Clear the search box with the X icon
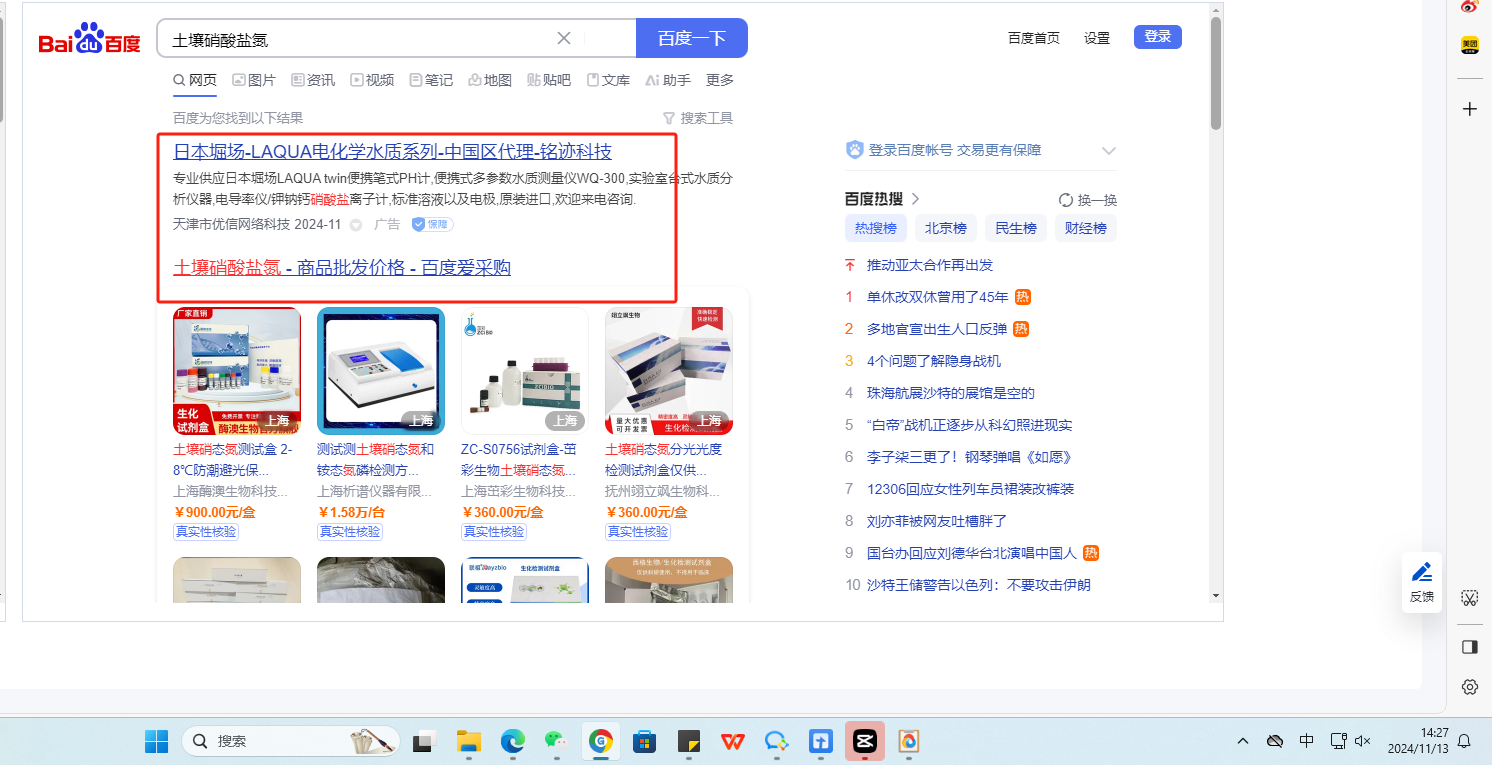The width and height of the screenshot is (1492, 765). 564,38
